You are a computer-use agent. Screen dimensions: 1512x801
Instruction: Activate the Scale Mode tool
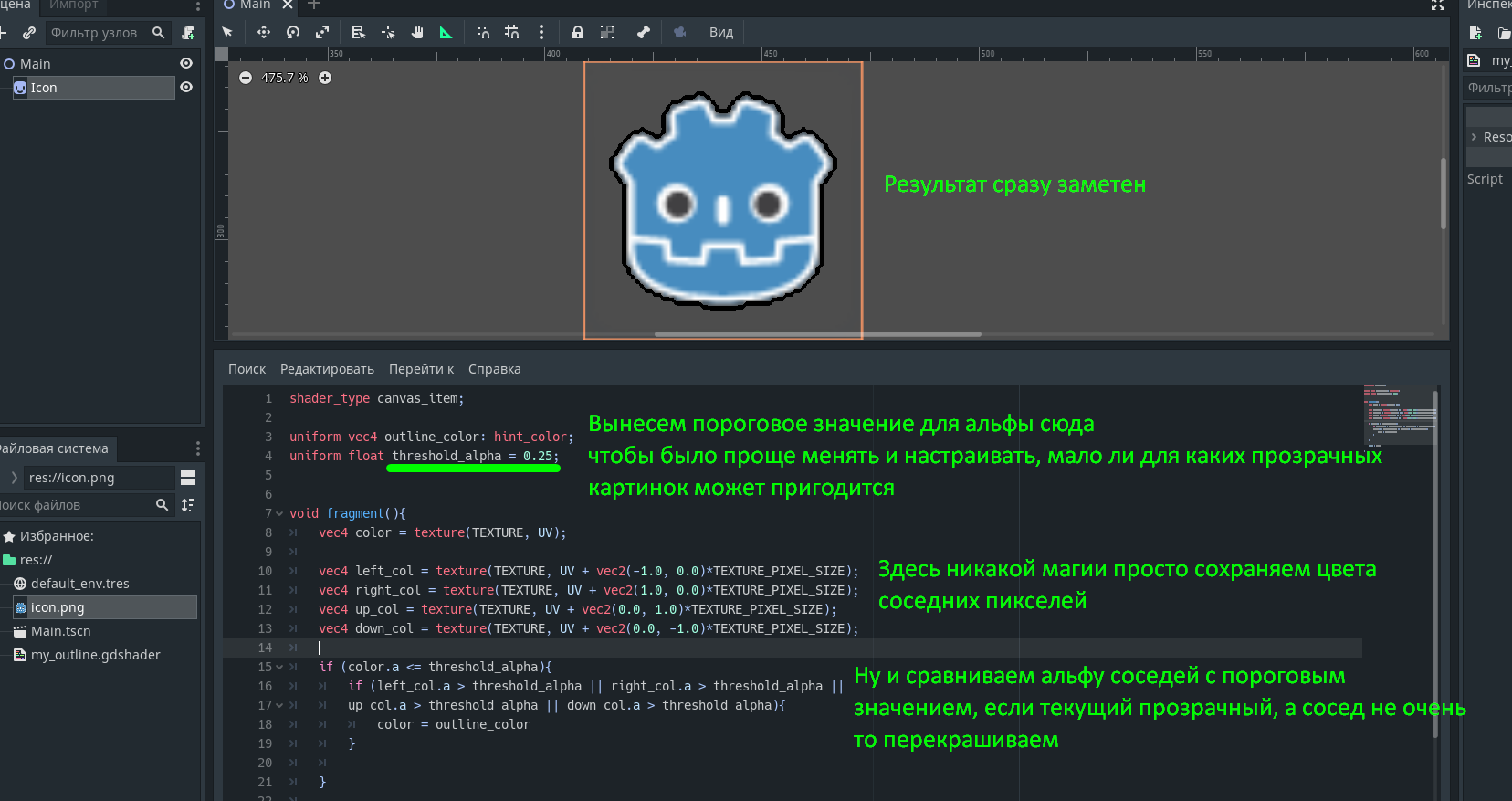click(x=322, y=32)
